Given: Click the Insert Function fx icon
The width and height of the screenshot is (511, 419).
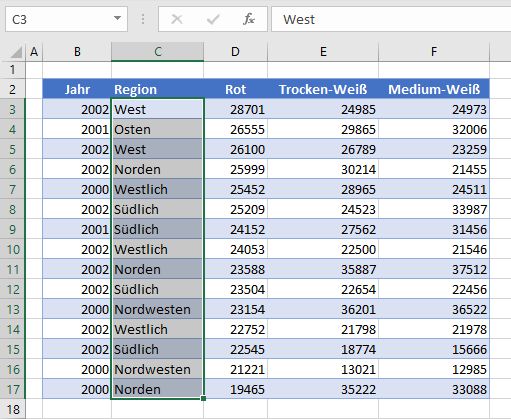Looking at the screenshot, I should pos(249,19).
